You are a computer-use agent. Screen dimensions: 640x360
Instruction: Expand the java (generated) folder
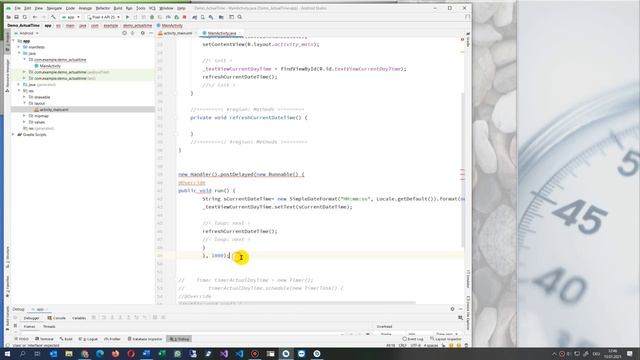point(19,84)
